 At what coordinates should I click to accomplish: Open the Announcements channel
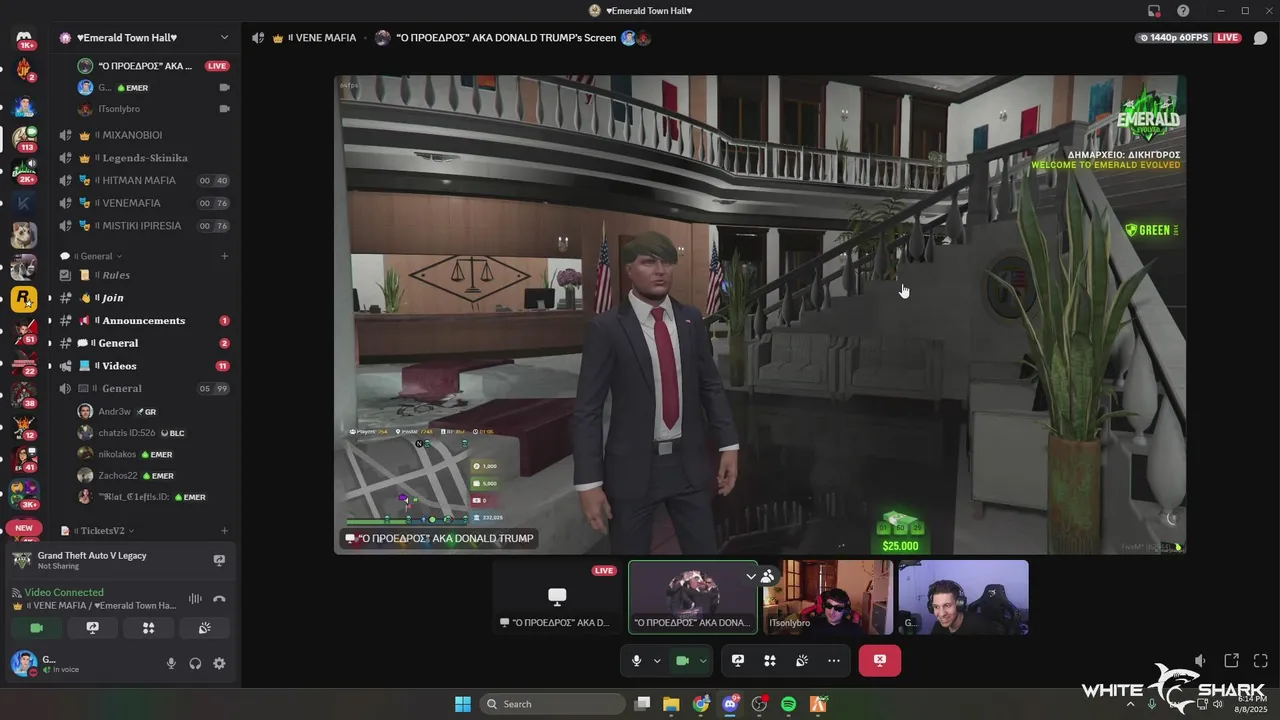pos(144,321)
